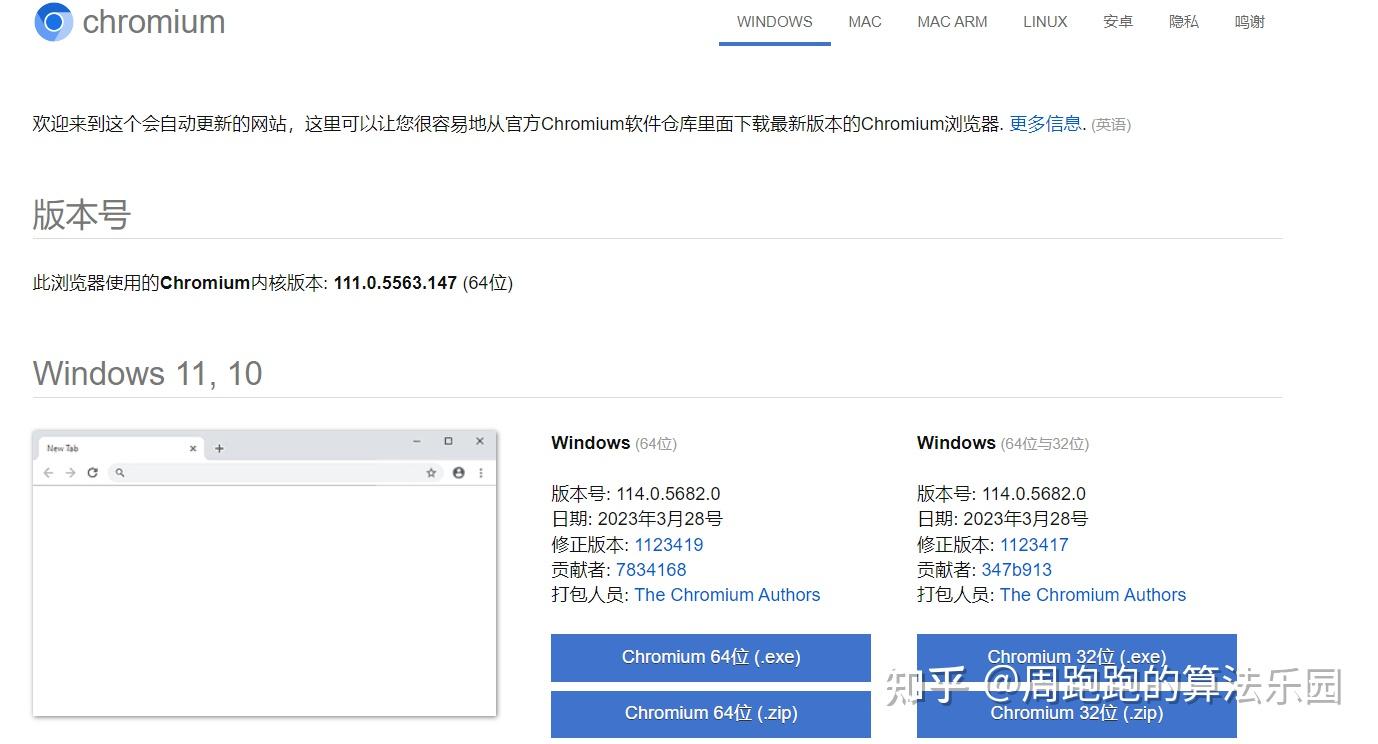Viewport: 1378px width, 744px height.
Task: Click 日期: 2023年3月28号 under Windows 64位
Action: coord(637,519)
